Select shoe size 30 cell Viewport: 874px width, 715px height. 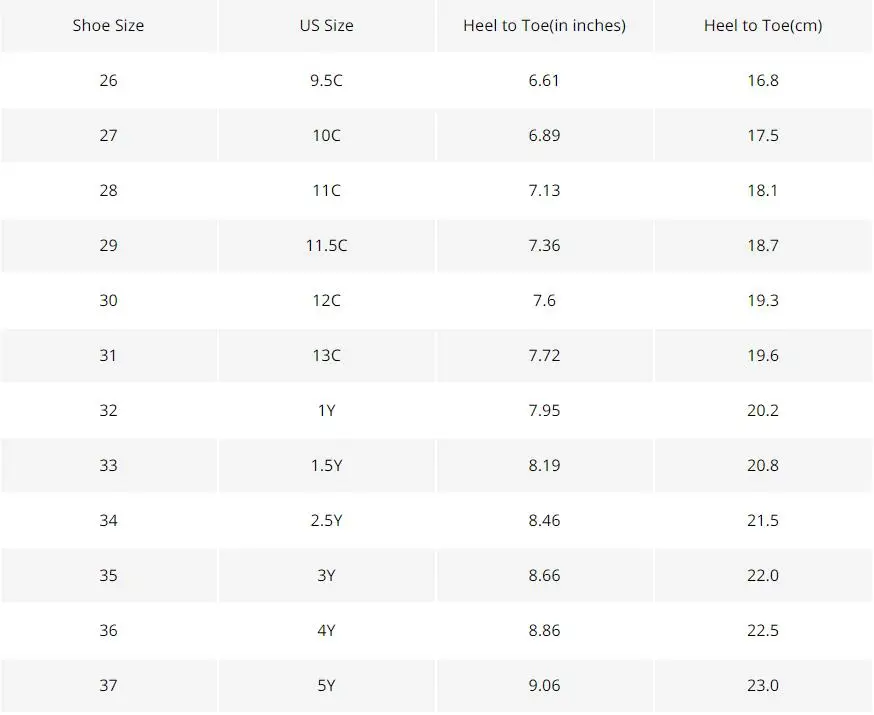[108, 300]
